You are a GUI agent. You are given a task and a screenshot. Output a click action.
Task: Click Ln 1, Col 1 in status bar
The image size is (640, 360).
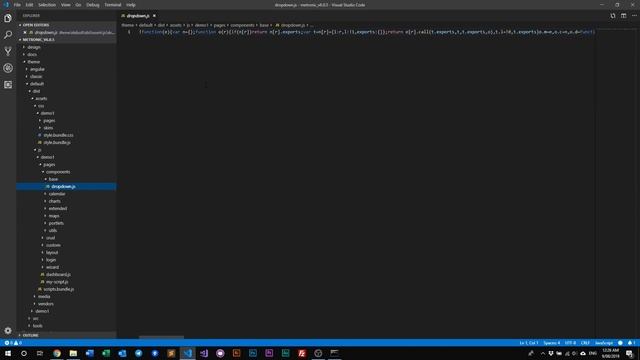[x=529, y=343]
